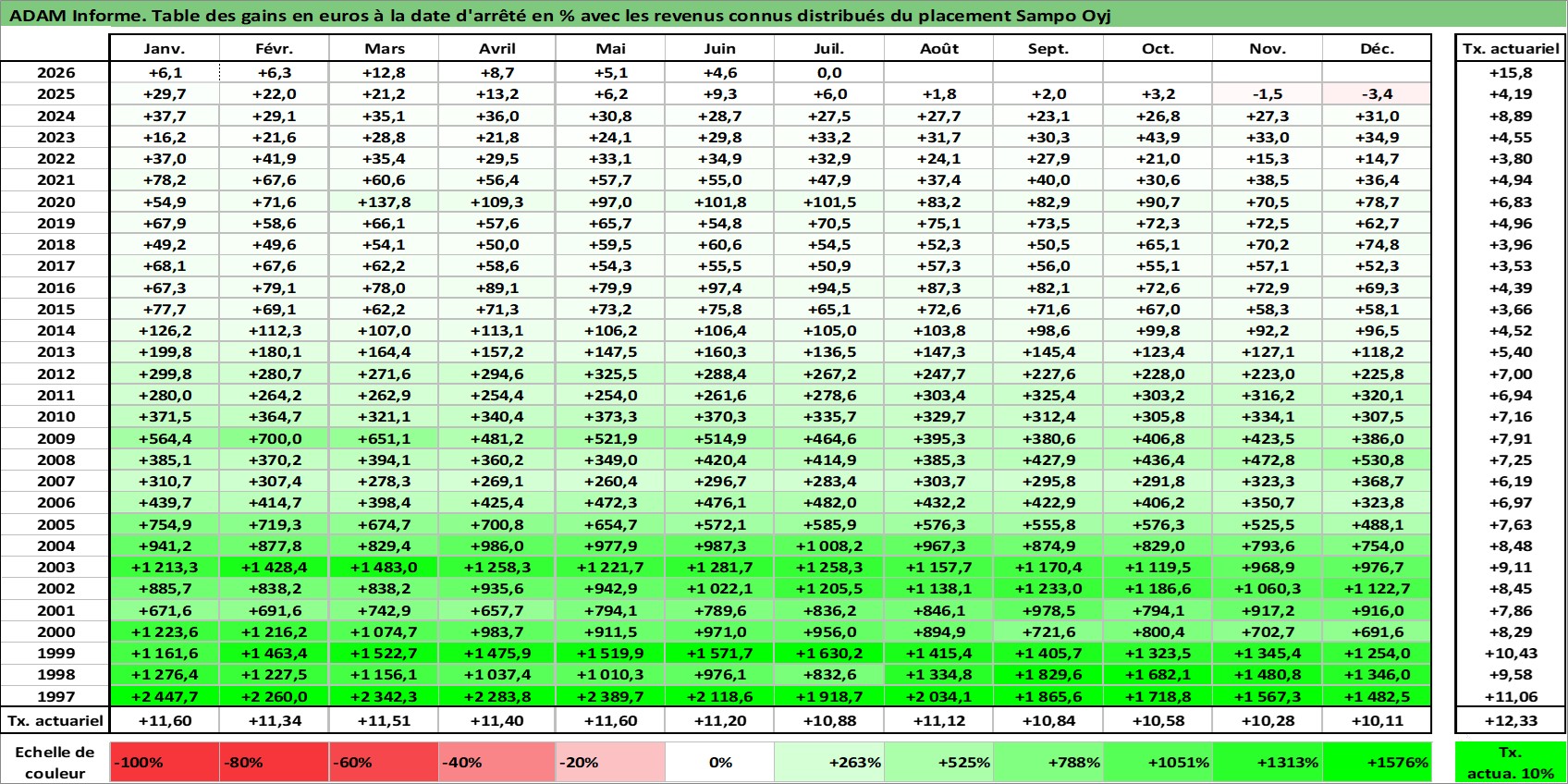This screenshot has width=1568, height=784.
Task: Click the '+137,8' cell in March 2020
Action: (385, 202)
